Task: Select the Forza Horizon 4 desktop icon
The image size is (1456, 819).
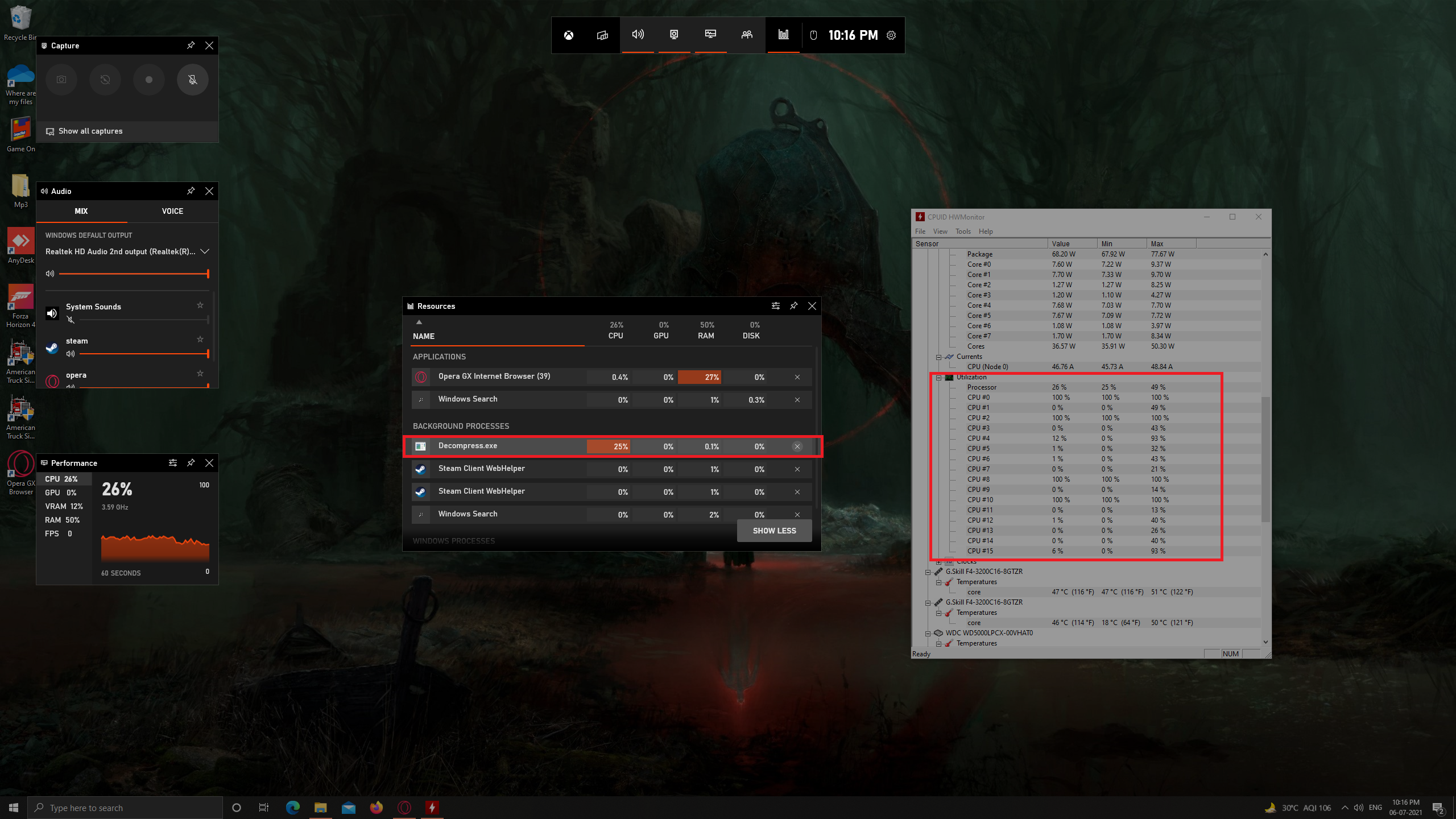Action: 20,306
